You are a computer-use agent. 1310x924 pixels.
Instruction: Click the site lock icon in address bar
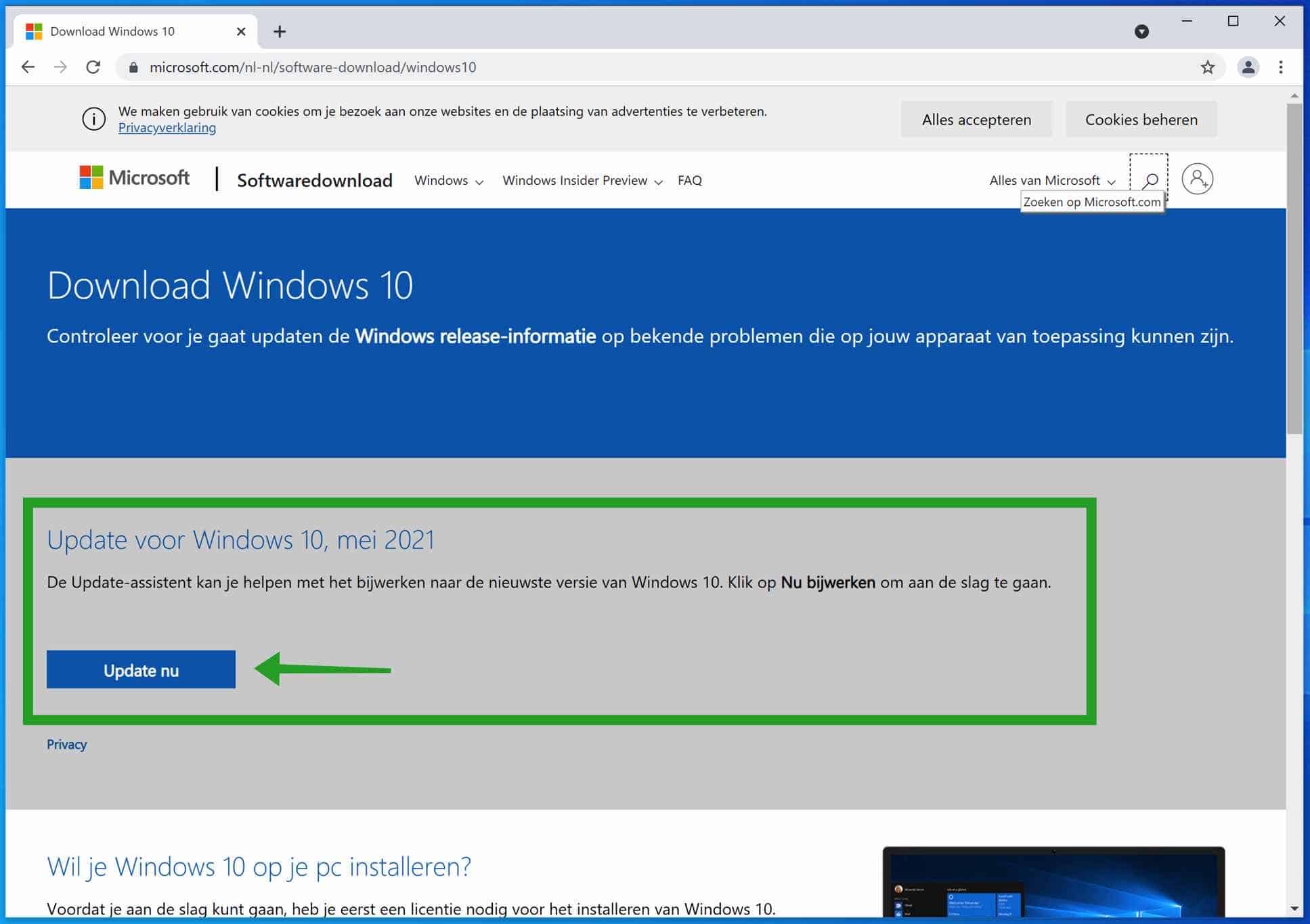(x=133, y=67)
